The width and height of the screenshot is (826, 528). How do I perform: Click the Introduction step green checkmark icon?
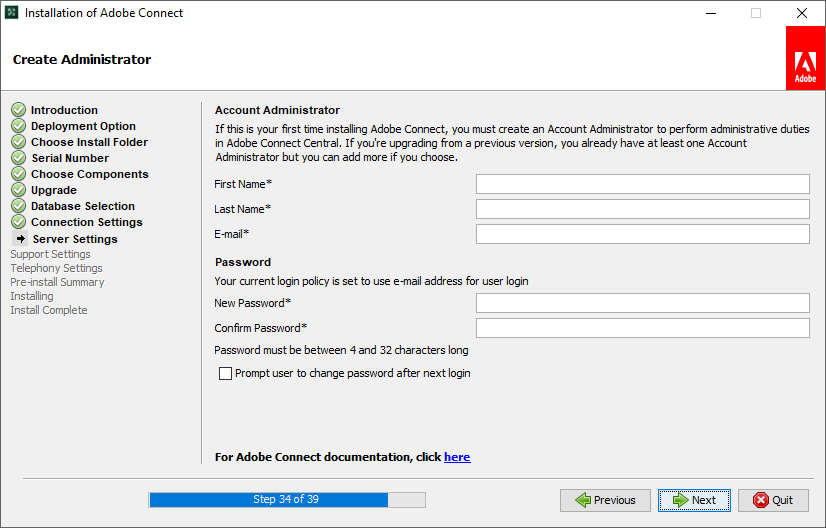(18, 110)
